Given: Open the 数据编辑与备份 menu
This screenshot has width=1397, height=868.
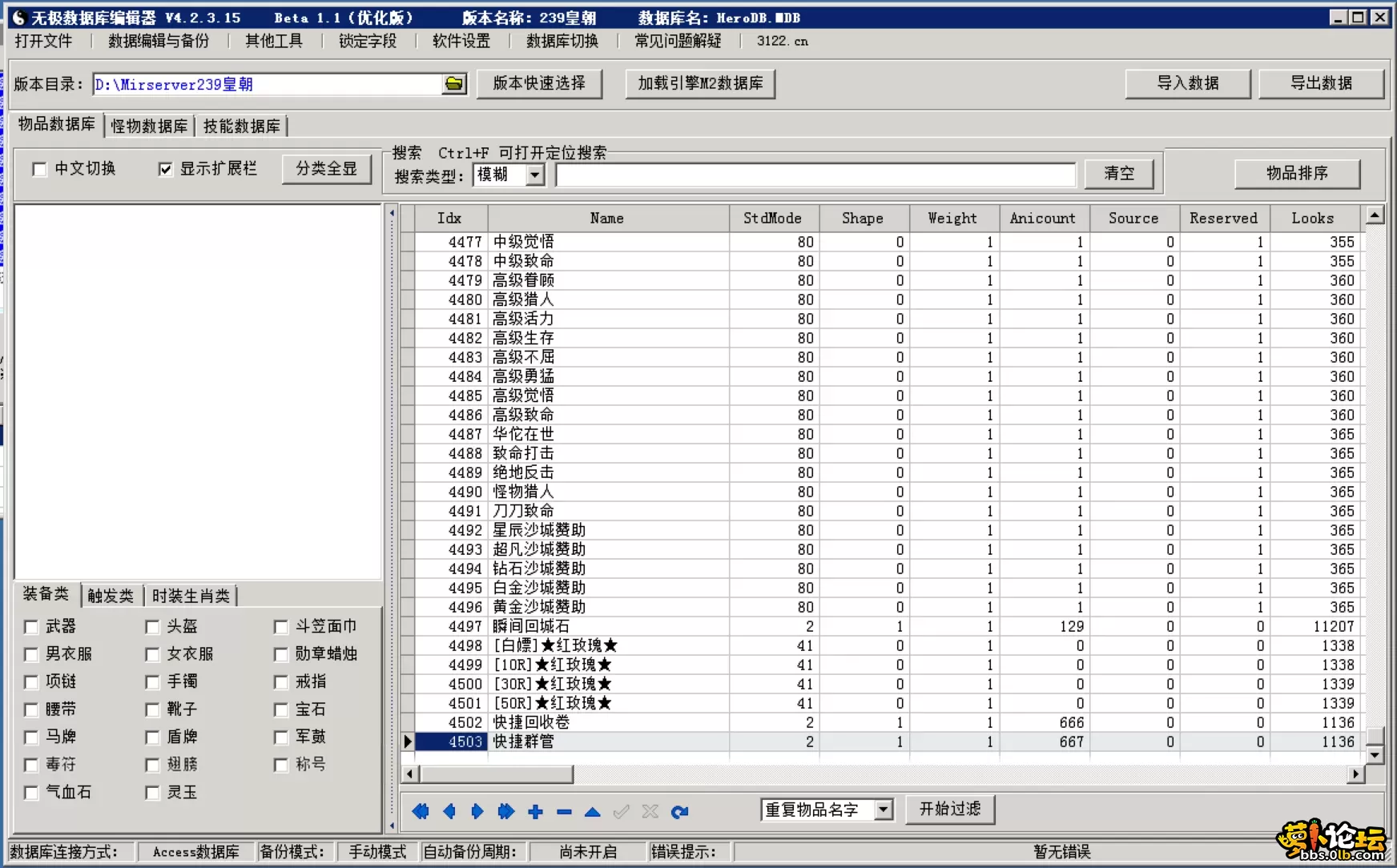Looking at the screenshot, I should (x=159, y=41).
